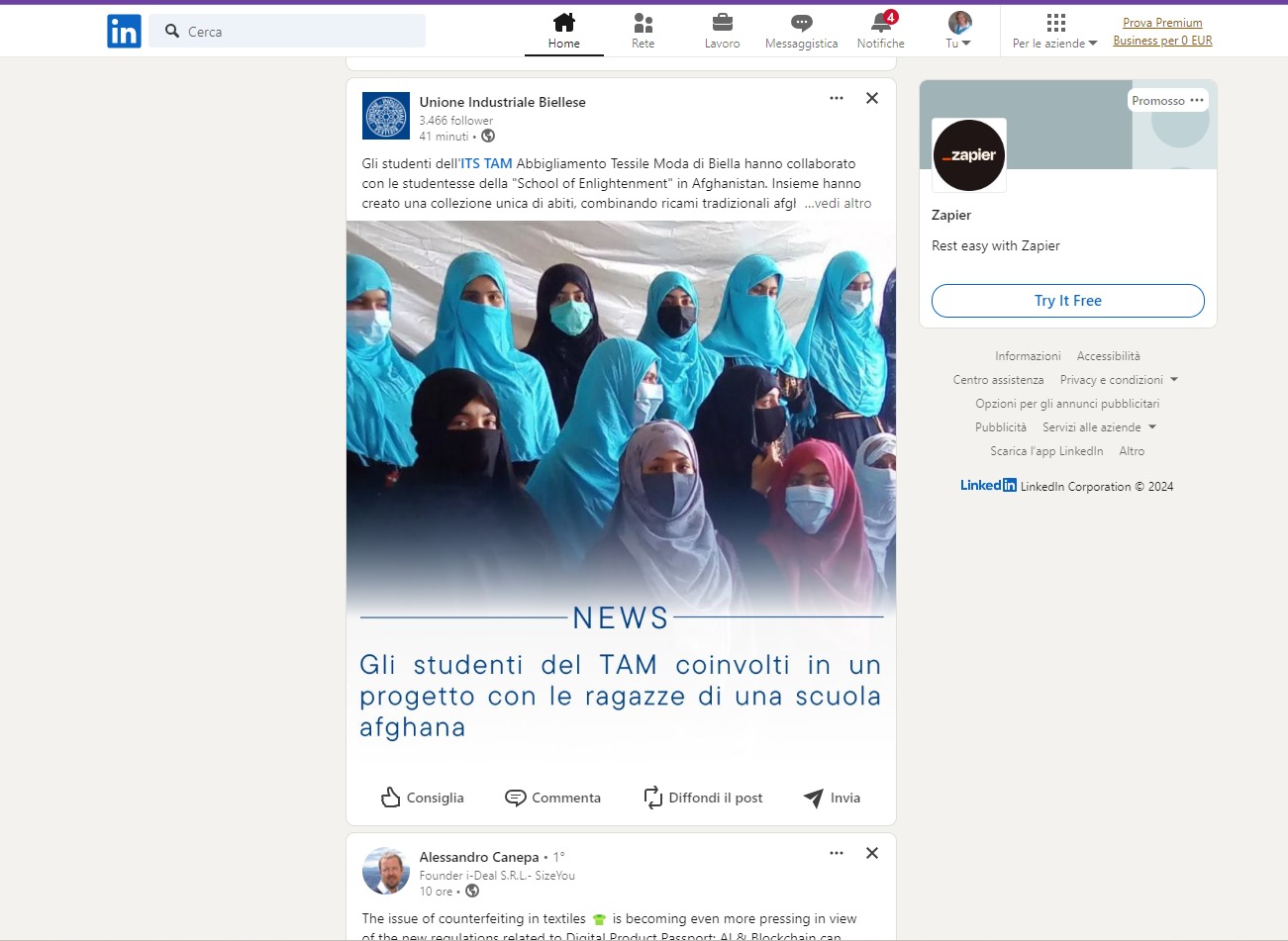The width and height of the screenshot is (1288, 941).
Task: Open the Rete network icon
Action: 644,23
